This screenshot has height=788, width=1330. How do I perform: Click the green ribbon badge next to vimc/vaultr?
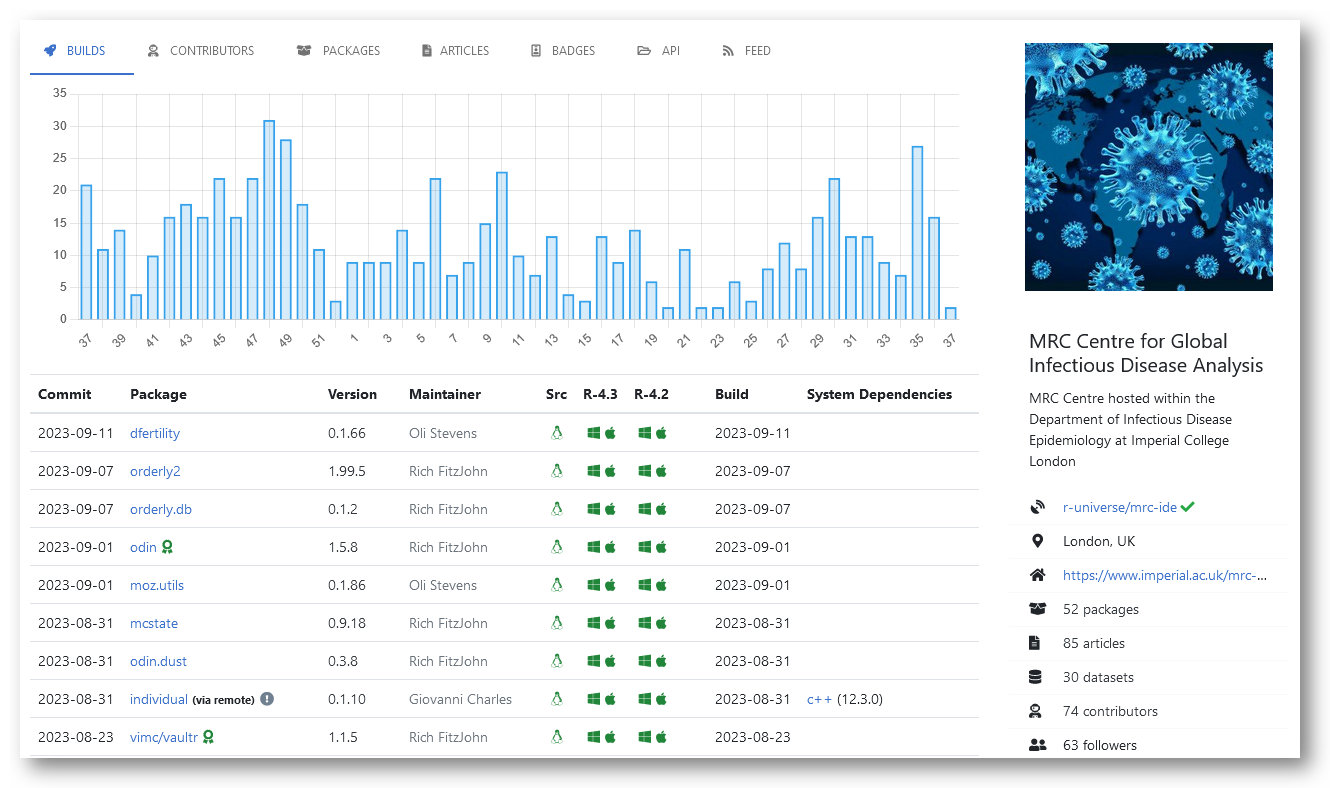click(208, 737)
